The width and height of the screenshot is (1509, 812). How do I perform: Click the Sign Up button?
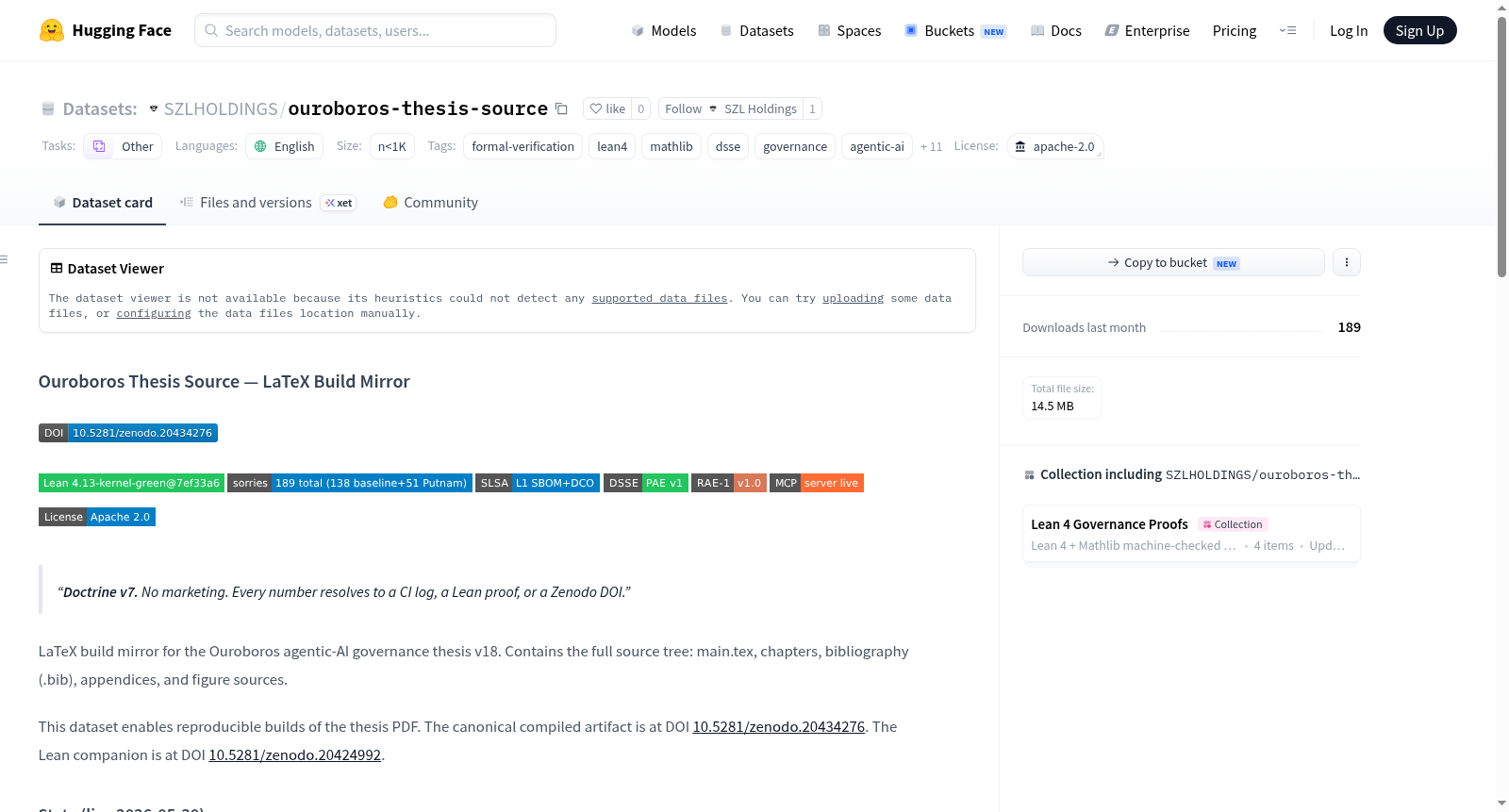(1419, 30)
